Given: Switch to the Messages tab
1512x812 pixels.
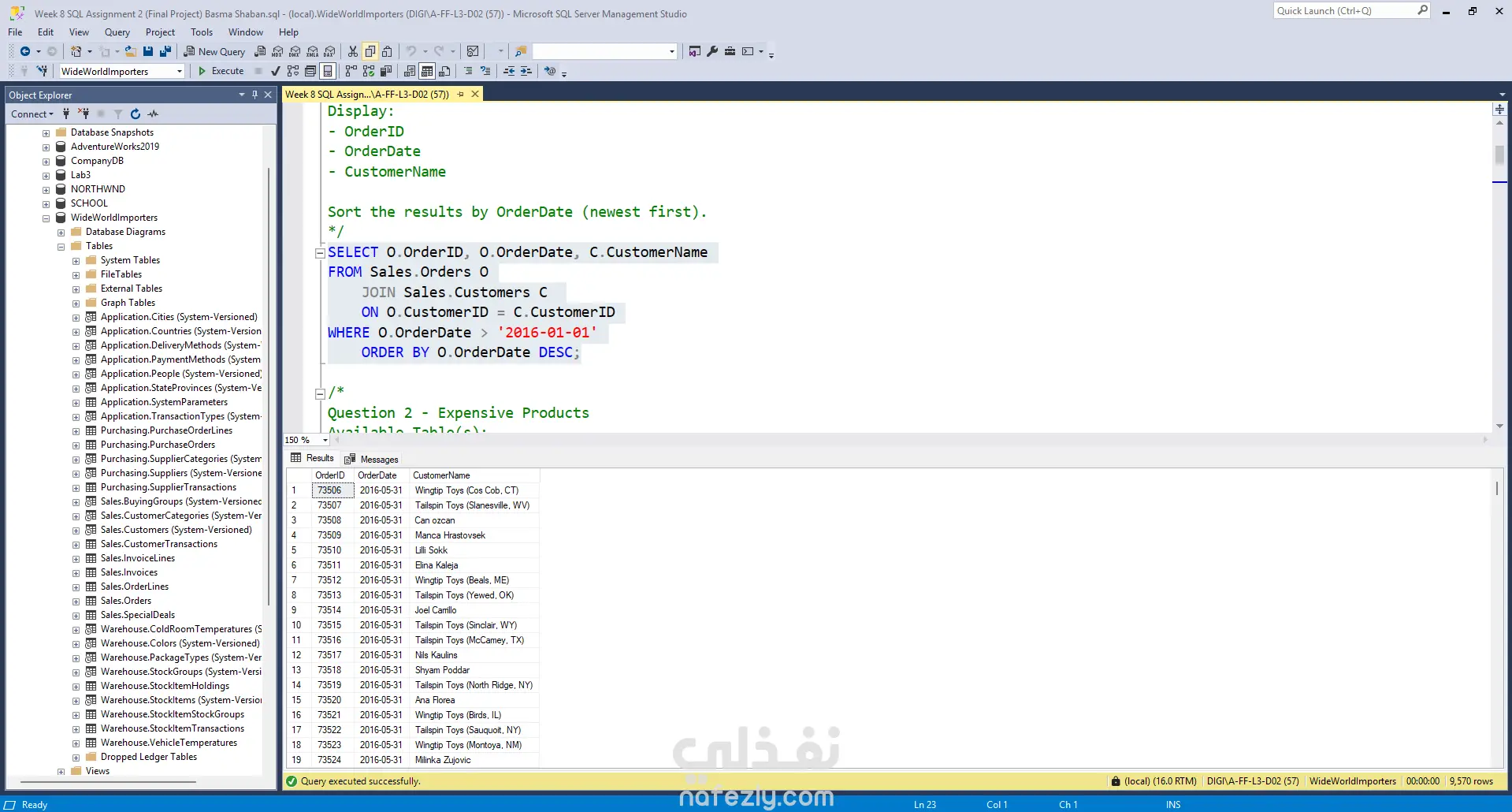Looking at the screenshot, I should [371, 459].
